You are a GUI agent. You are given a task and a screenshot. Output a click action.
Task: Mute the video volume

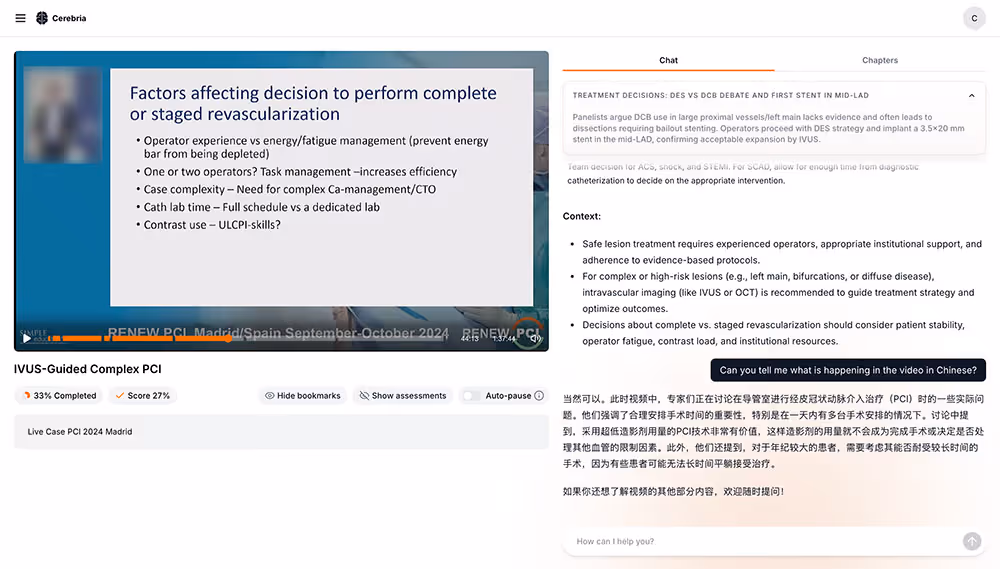[x=536, y=338]
